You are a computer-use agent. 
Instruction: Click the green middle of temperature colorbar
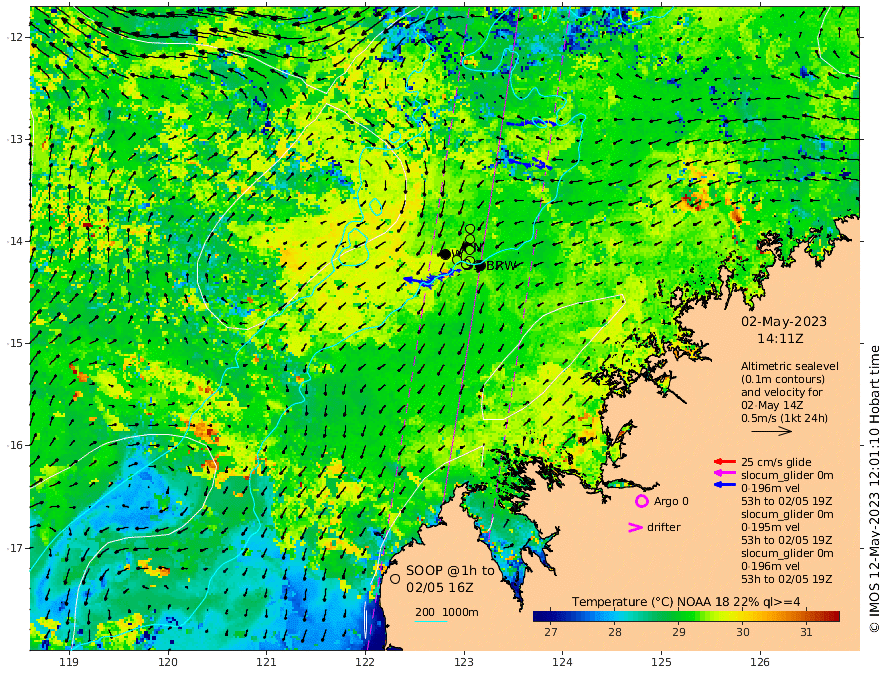click(x=686, y=617)
